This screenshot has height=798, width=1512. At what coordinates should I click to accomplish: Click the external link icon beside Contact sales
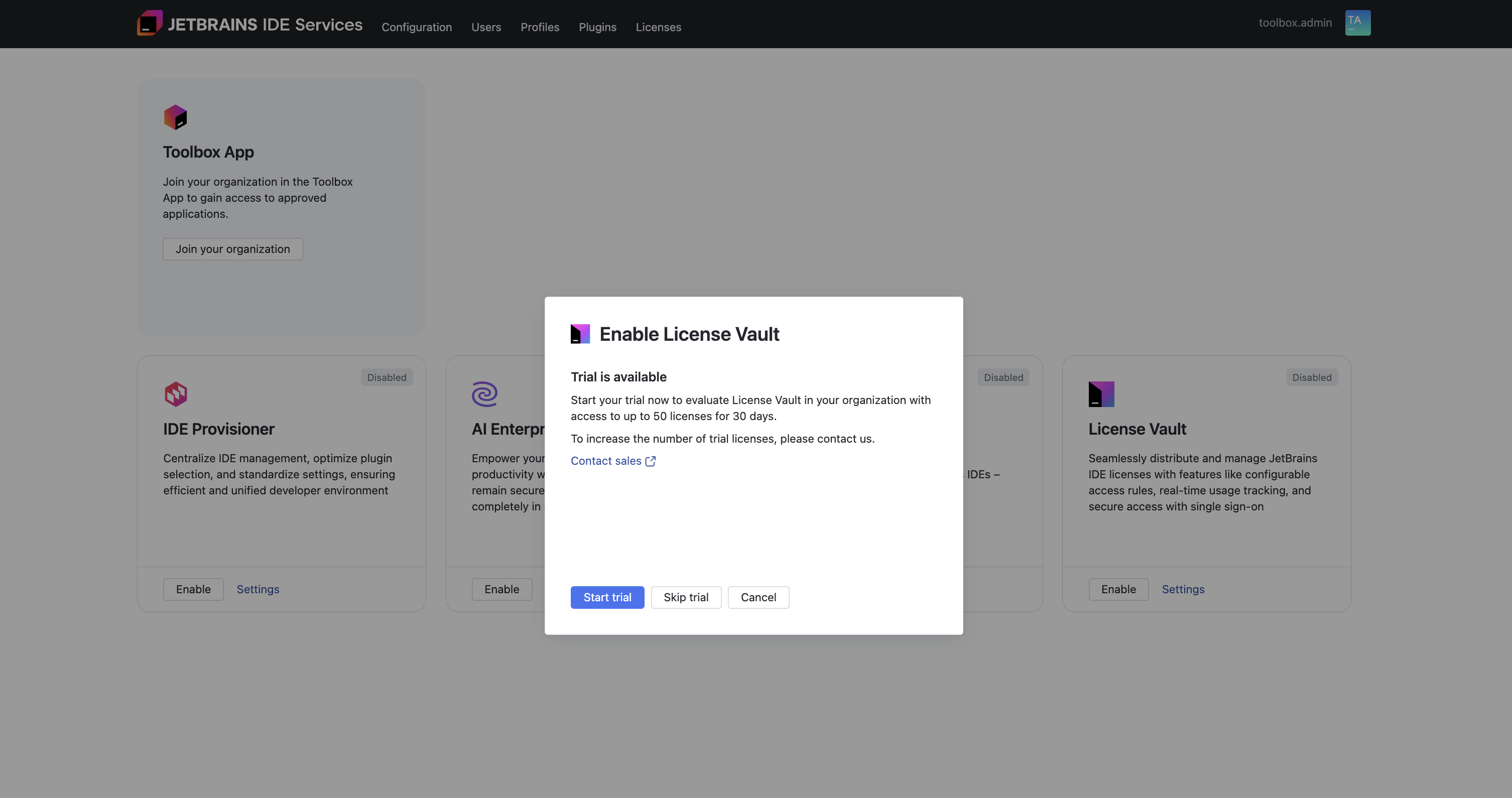[651, 461]
